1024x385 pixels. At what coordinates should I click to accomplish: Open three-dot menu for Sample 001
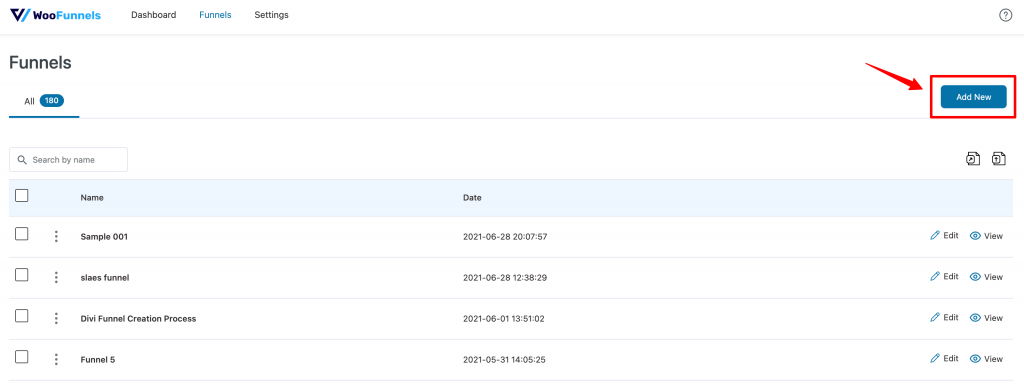(56, 236)
